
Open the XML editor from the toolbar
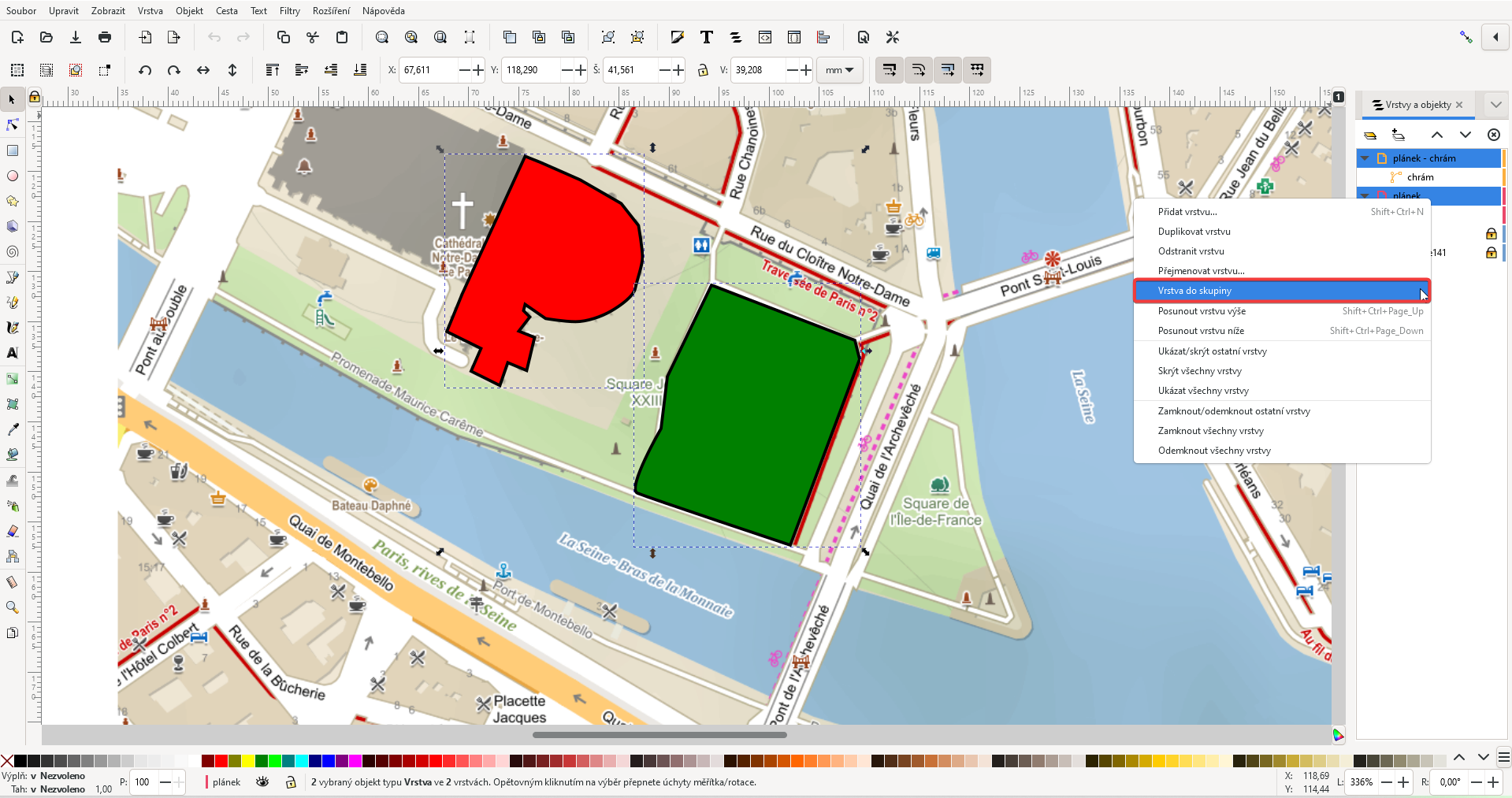tap(764, 37)
